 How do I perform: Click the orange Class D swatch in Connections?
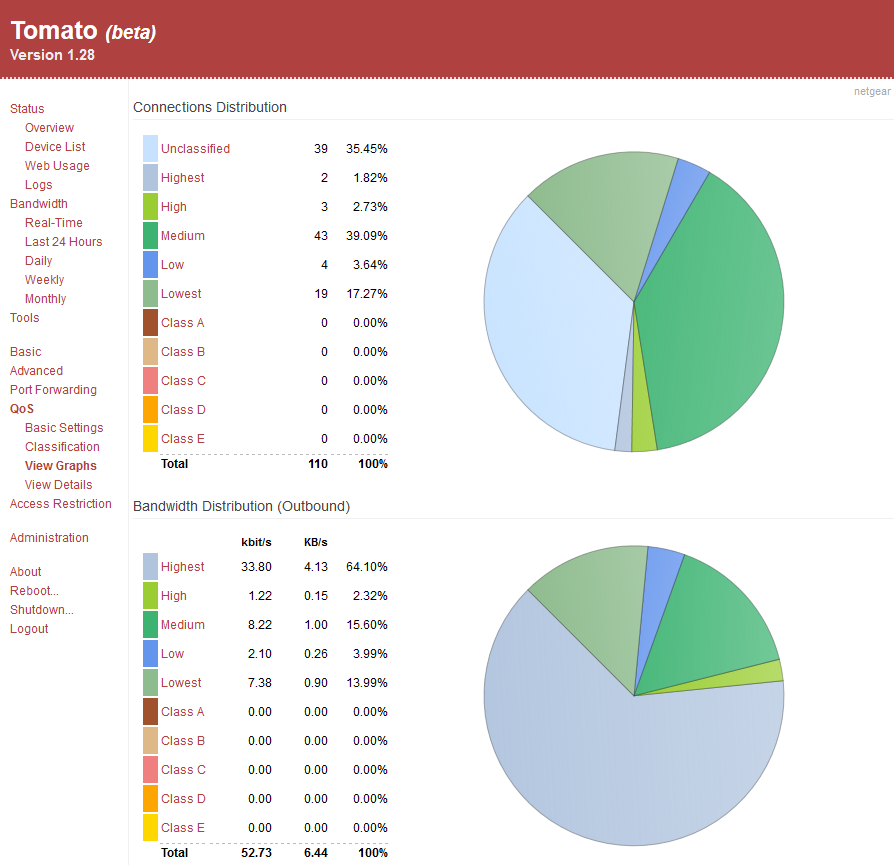tap(150, 410)
